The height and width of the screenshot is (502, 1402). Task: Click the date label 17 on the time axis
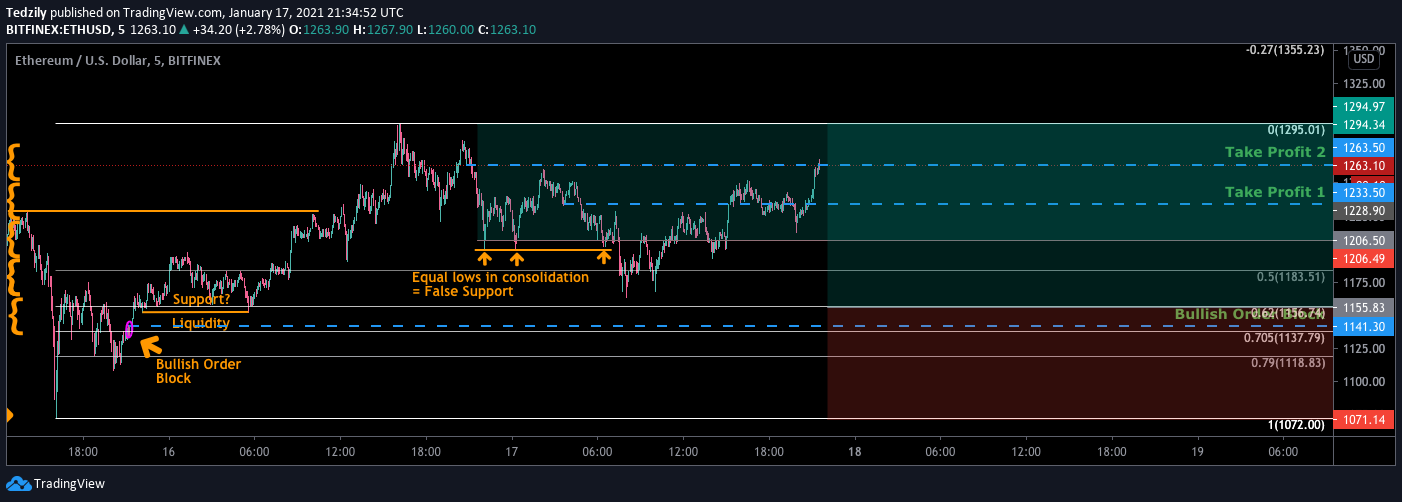pos(511,452)
